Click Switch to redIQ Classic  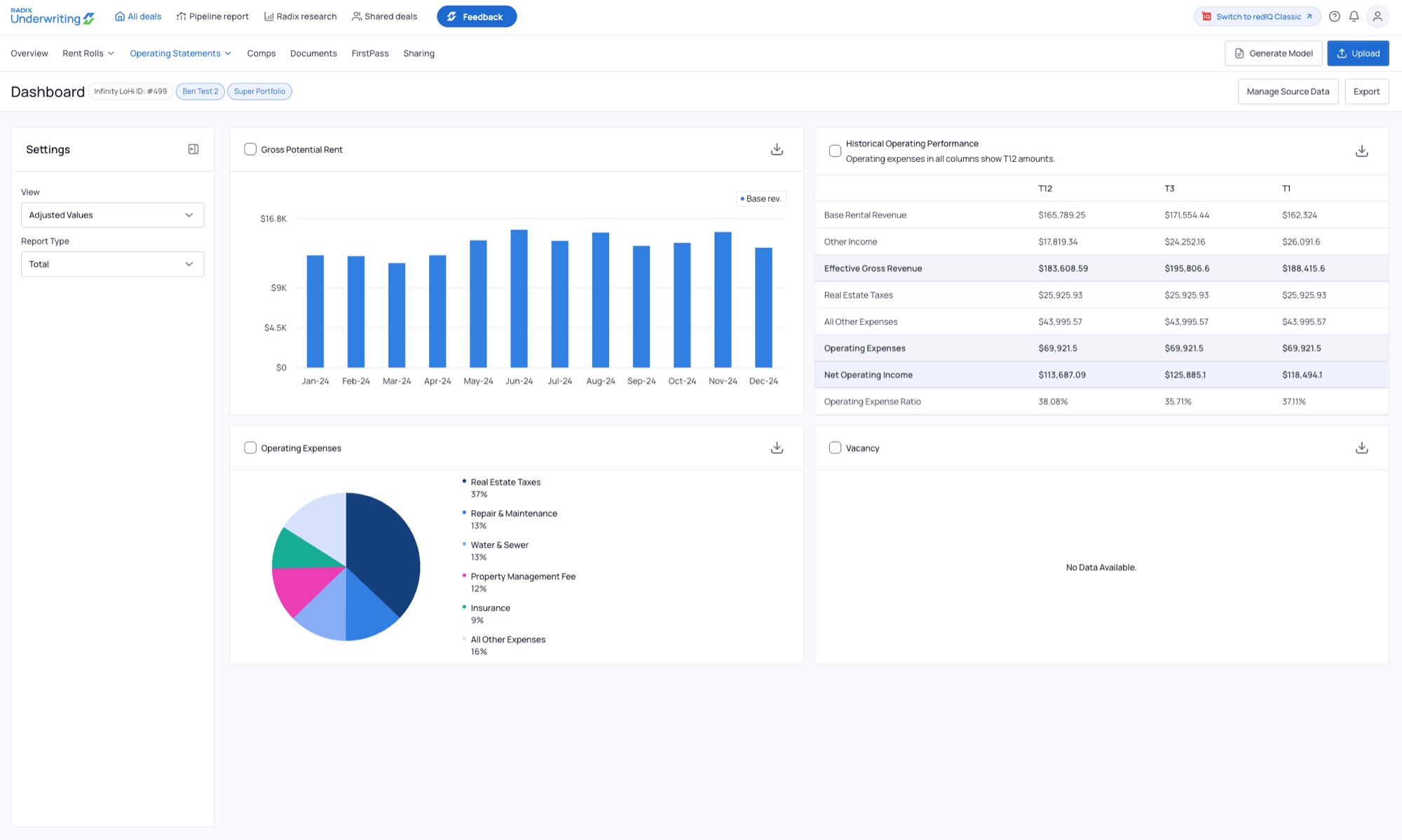coord(1258,17)
